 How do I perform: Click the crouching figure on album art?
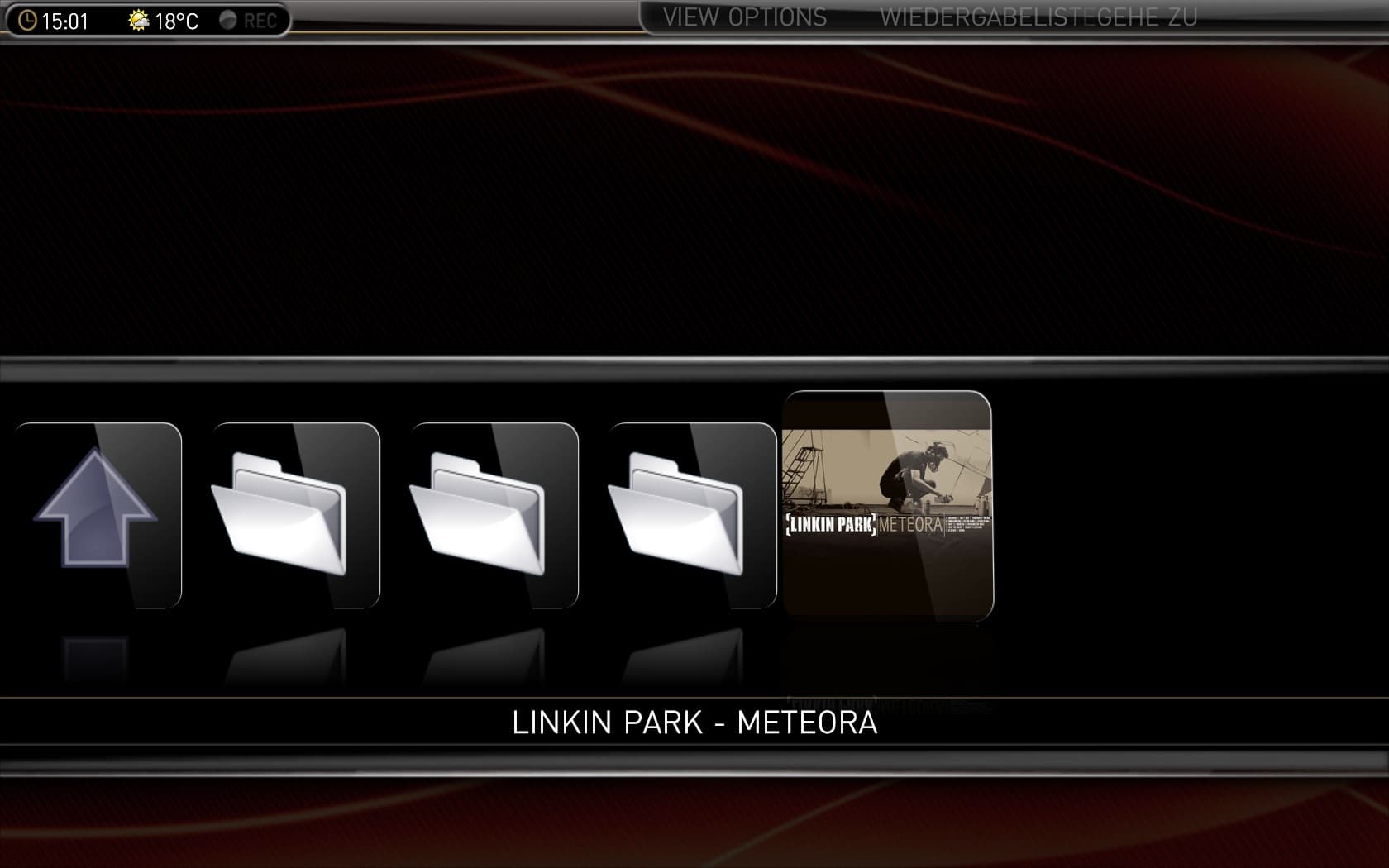click(915, 477)
